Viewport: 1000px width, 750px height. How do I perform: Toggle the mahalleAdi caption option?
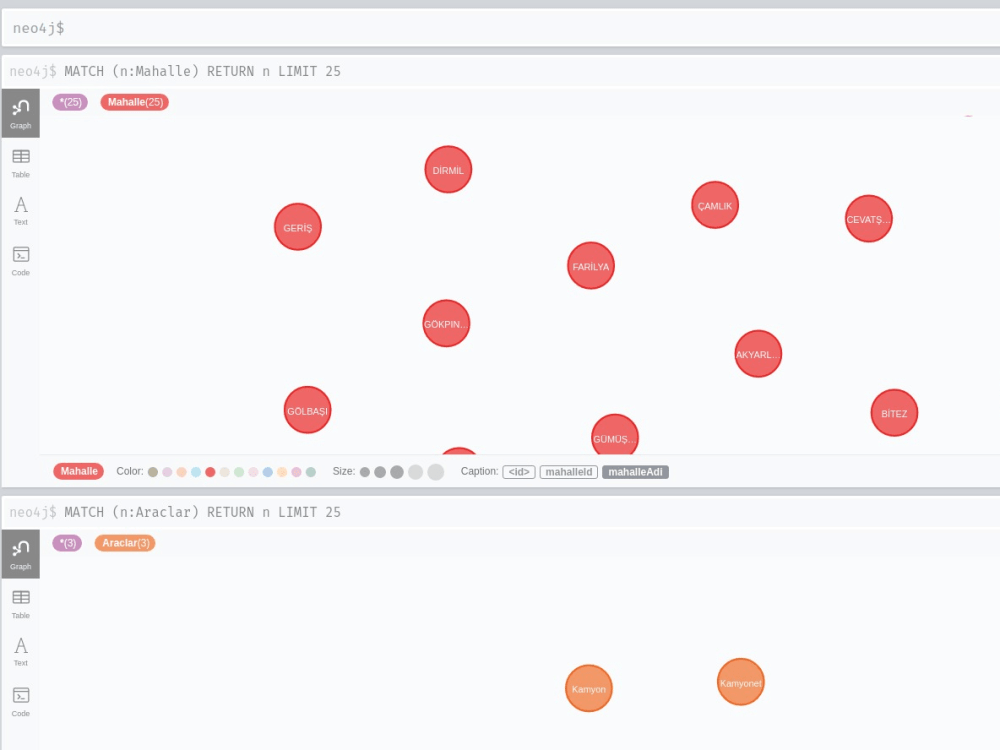coord(635,471)
